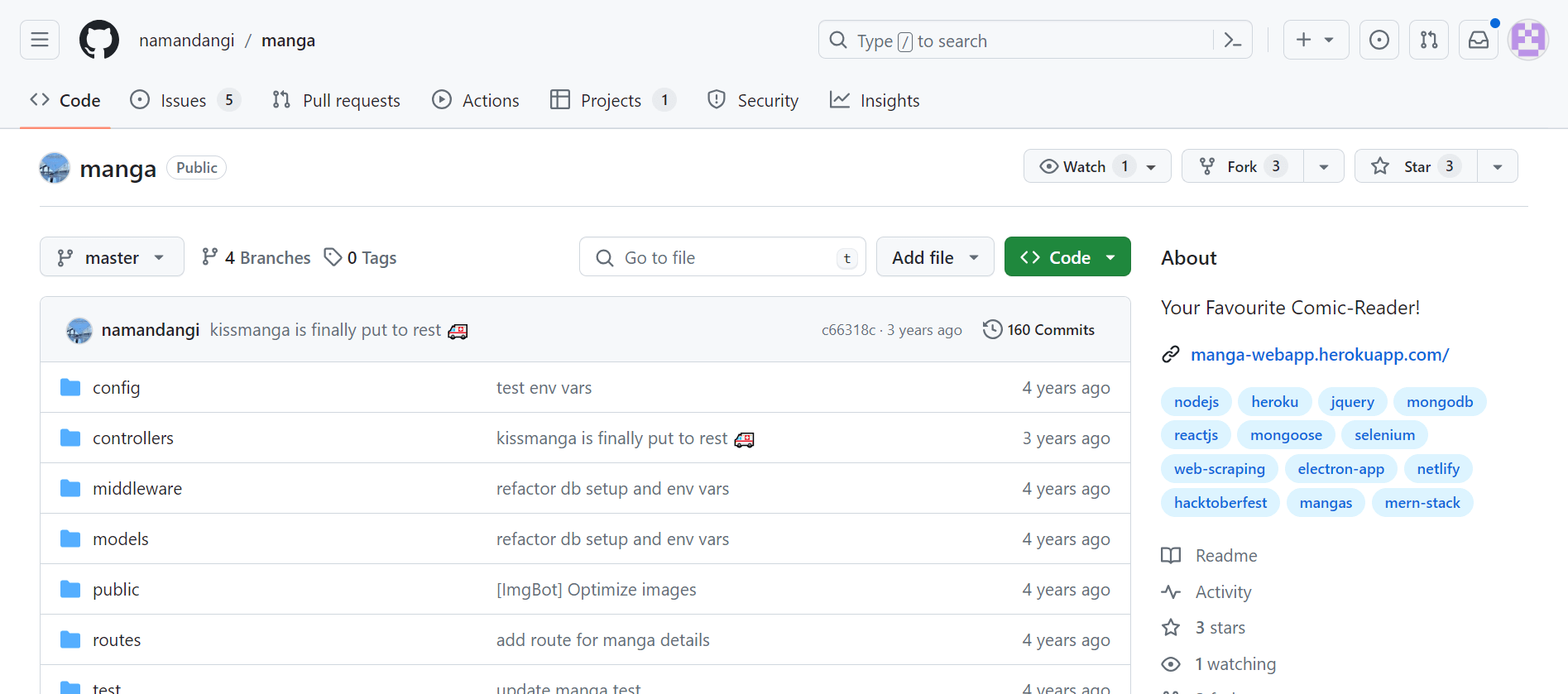
Task: Switch to the Issues tab
Action: (x=183, y=100)
